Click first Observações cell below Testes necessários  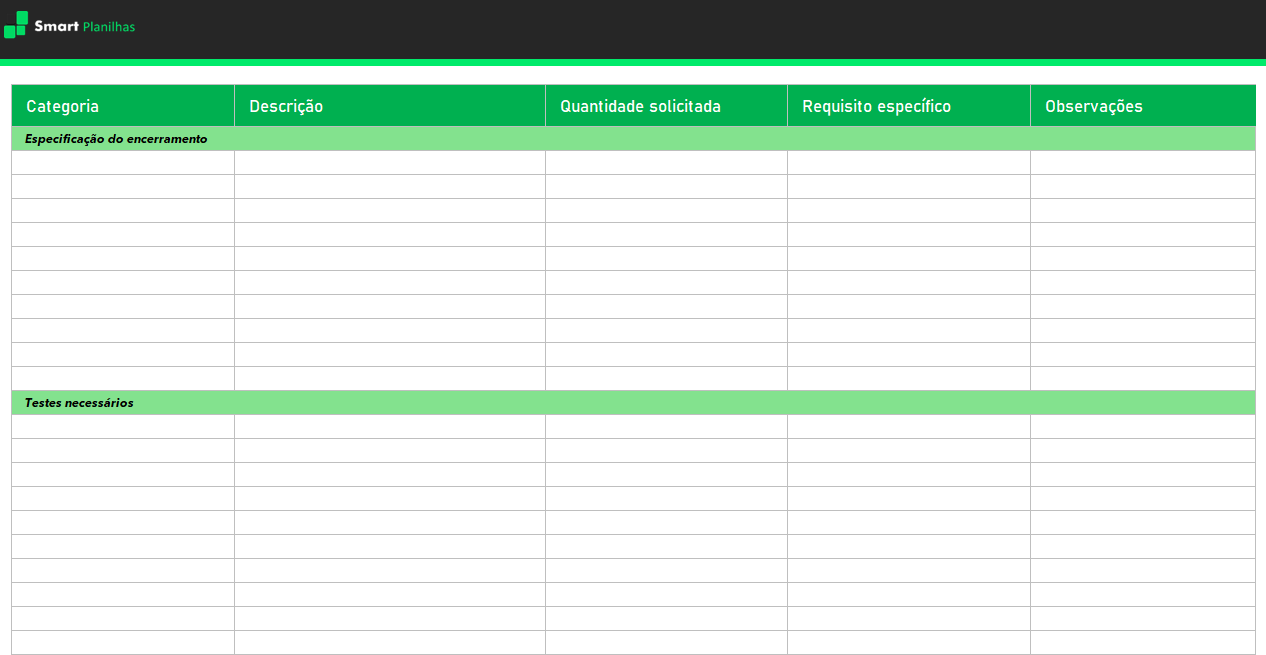tap(1142, 427)
